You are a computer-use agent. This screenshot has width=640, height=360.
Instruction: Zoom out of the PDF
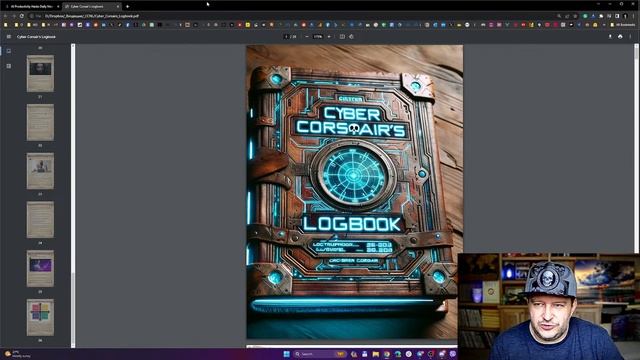point(307,37)
